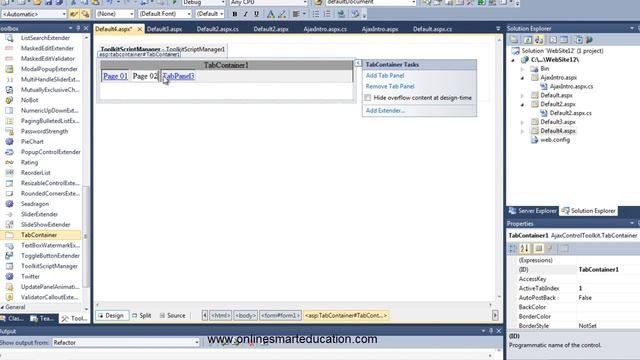Select the TabPanel3 tab header
Viewport: 640px width, 360px height.
(x=178, y=76)
